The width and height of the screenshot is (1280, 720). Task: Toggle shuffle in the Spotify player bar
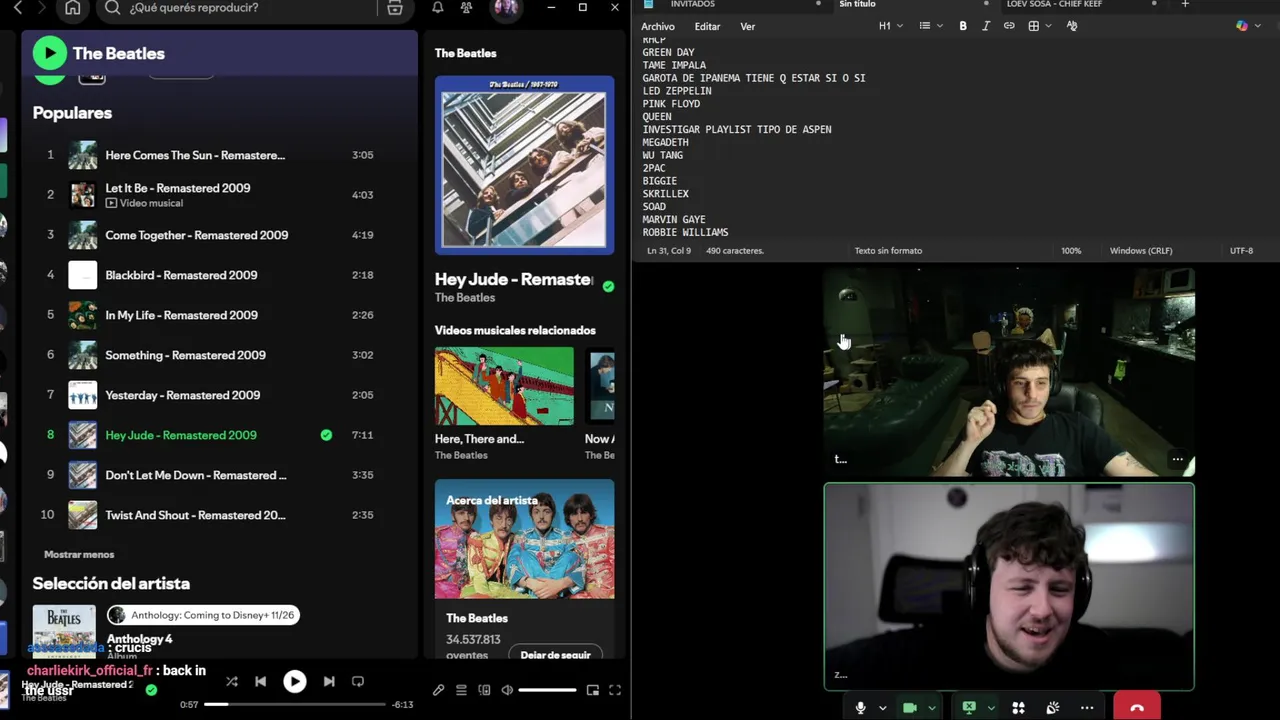tap(232, 681)
